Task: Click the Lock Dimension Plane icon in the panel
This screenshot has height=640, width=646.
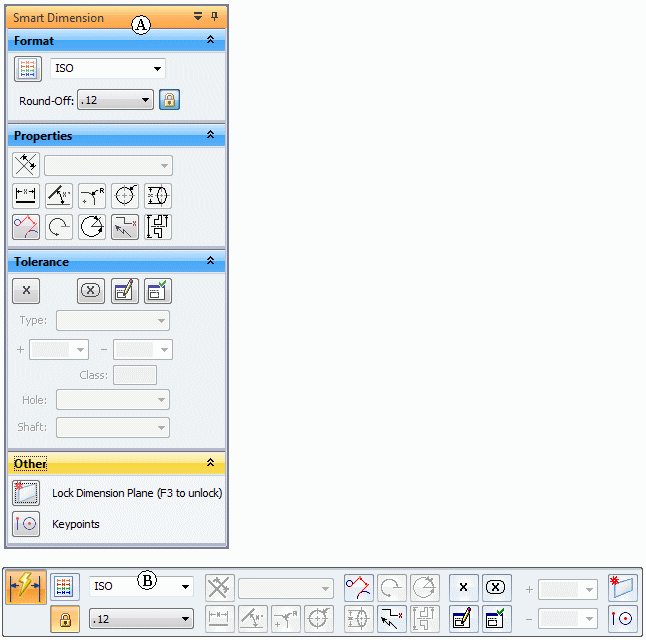Action: (x=26, y=493)
